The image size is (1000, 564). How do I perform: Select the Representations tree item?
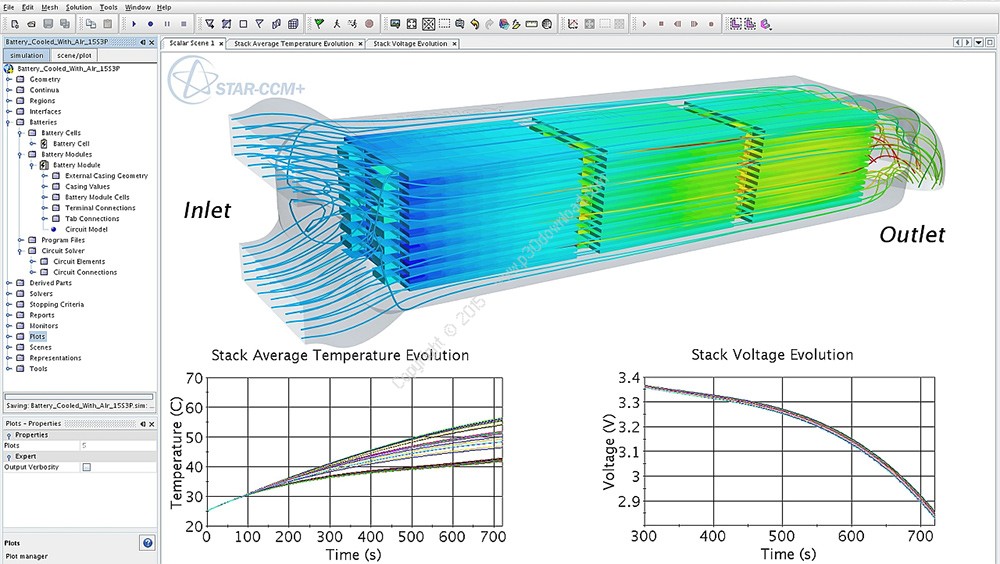(55, 359)
